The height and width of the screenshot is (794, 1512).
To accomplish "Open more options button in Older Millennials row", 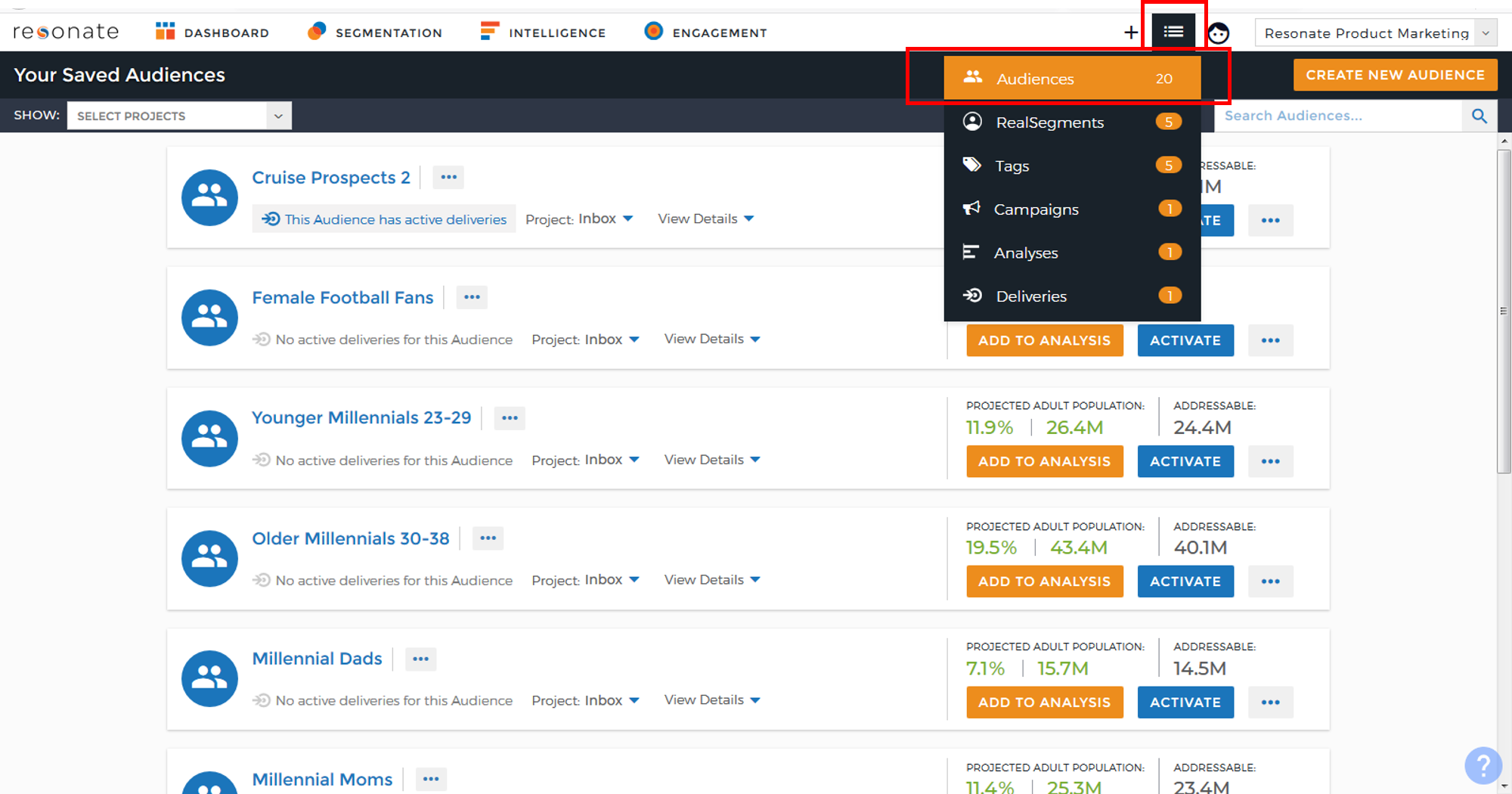I will pos(1270,582).
